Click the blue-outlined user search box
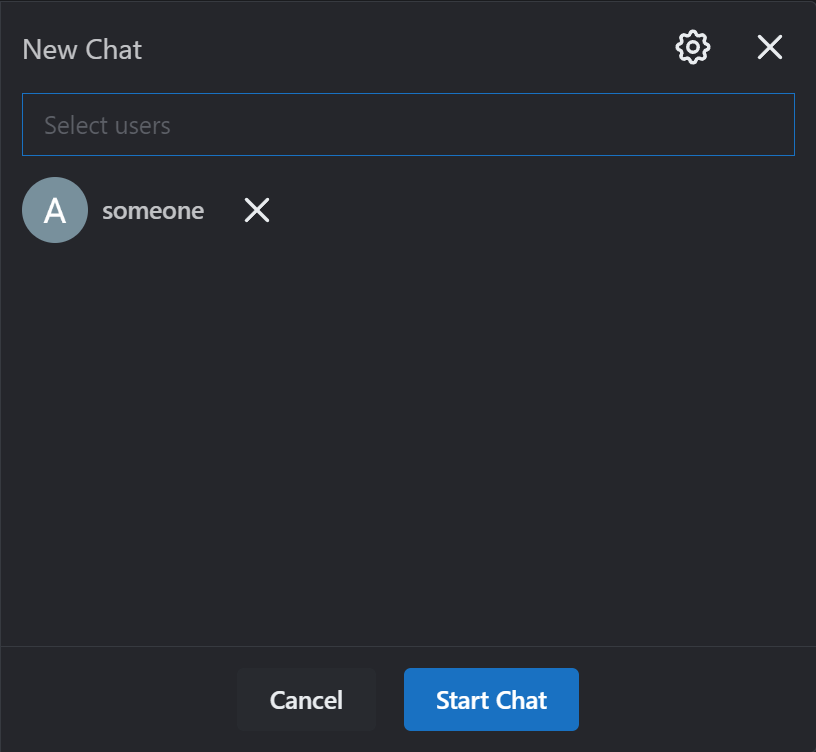The height and width of the screenshot is (752, 816). point(408,125)
